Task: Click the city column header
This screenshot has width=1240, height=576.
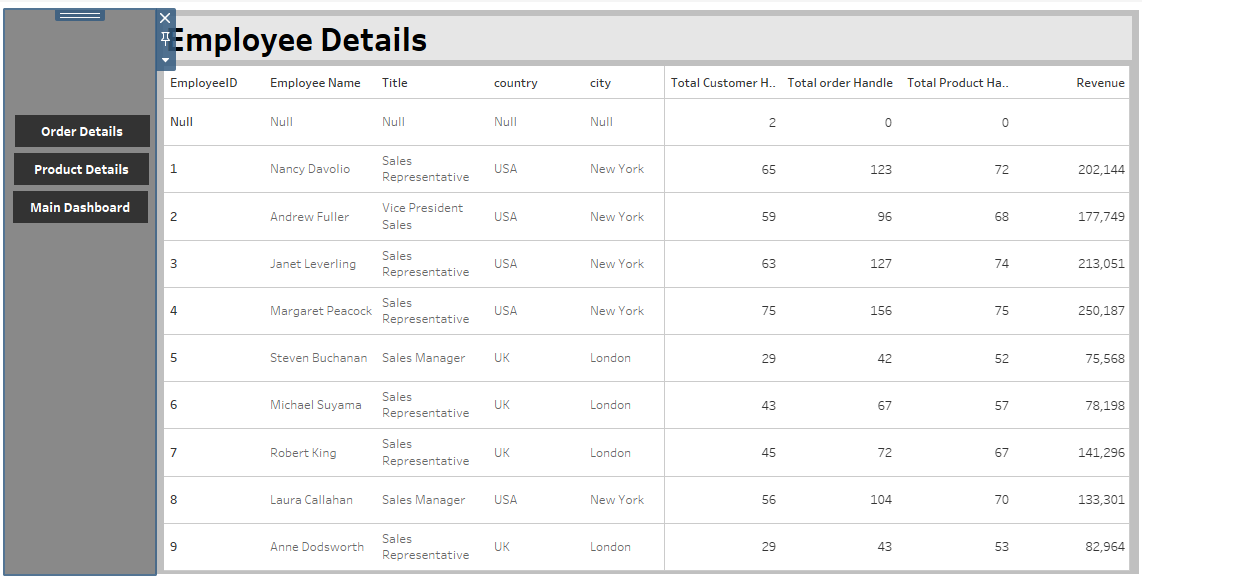Action: pyautogui.click(x=600, y=83)
